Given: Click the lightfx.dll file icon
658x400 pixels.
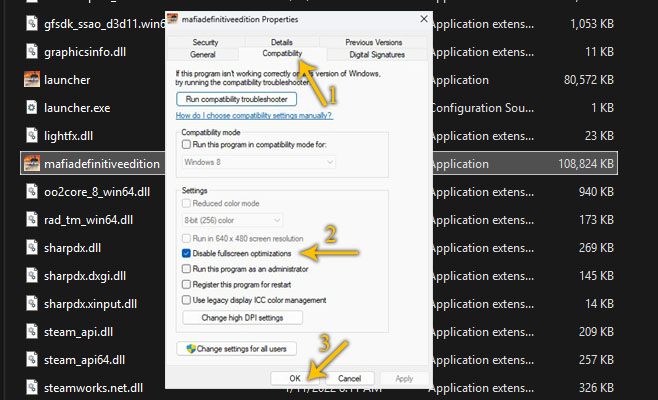Looking at the screenshot, I should coord(32,136).
